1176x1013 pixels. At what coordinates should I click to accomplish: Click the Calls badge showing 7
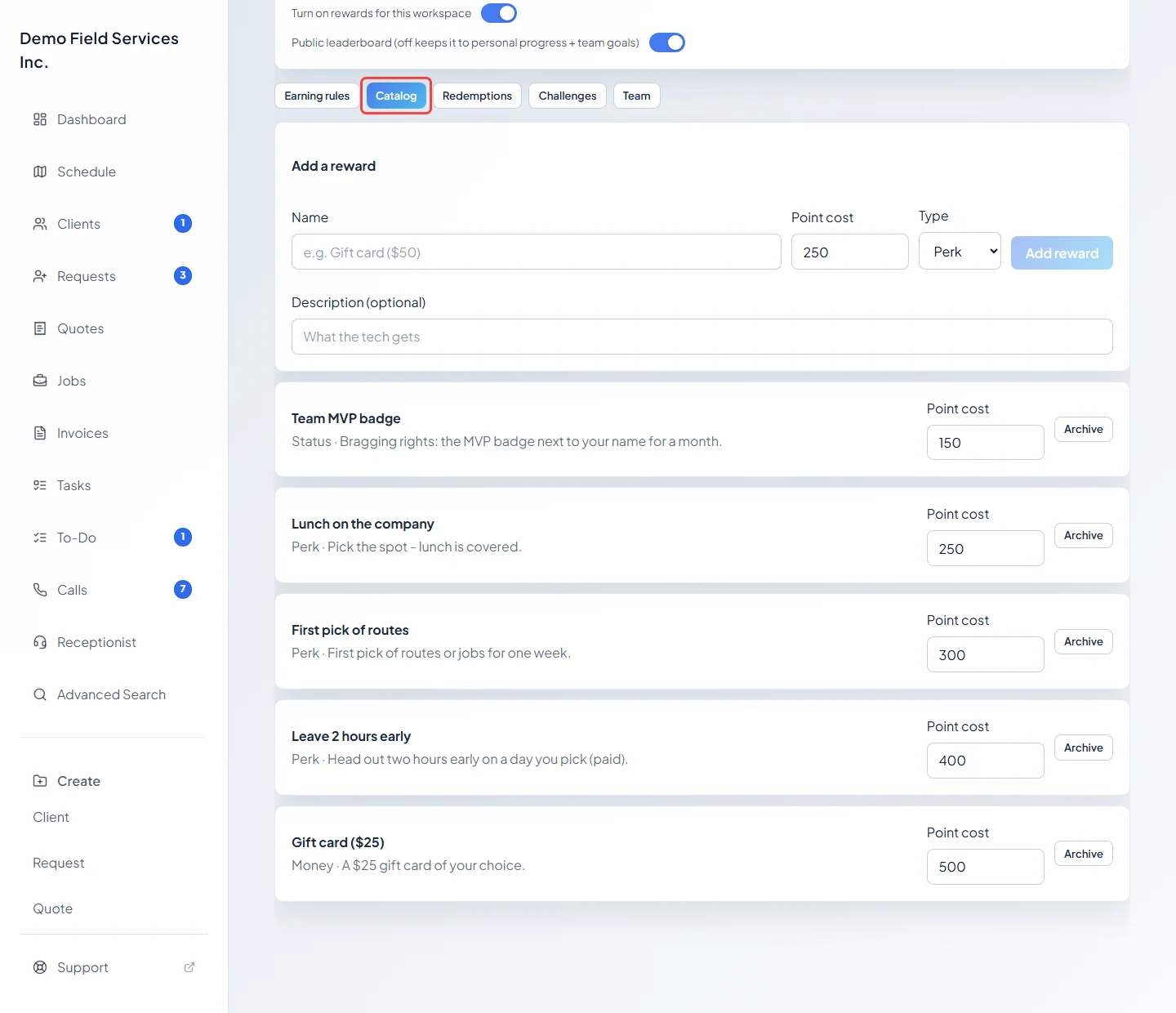click(x=183, y=589)
